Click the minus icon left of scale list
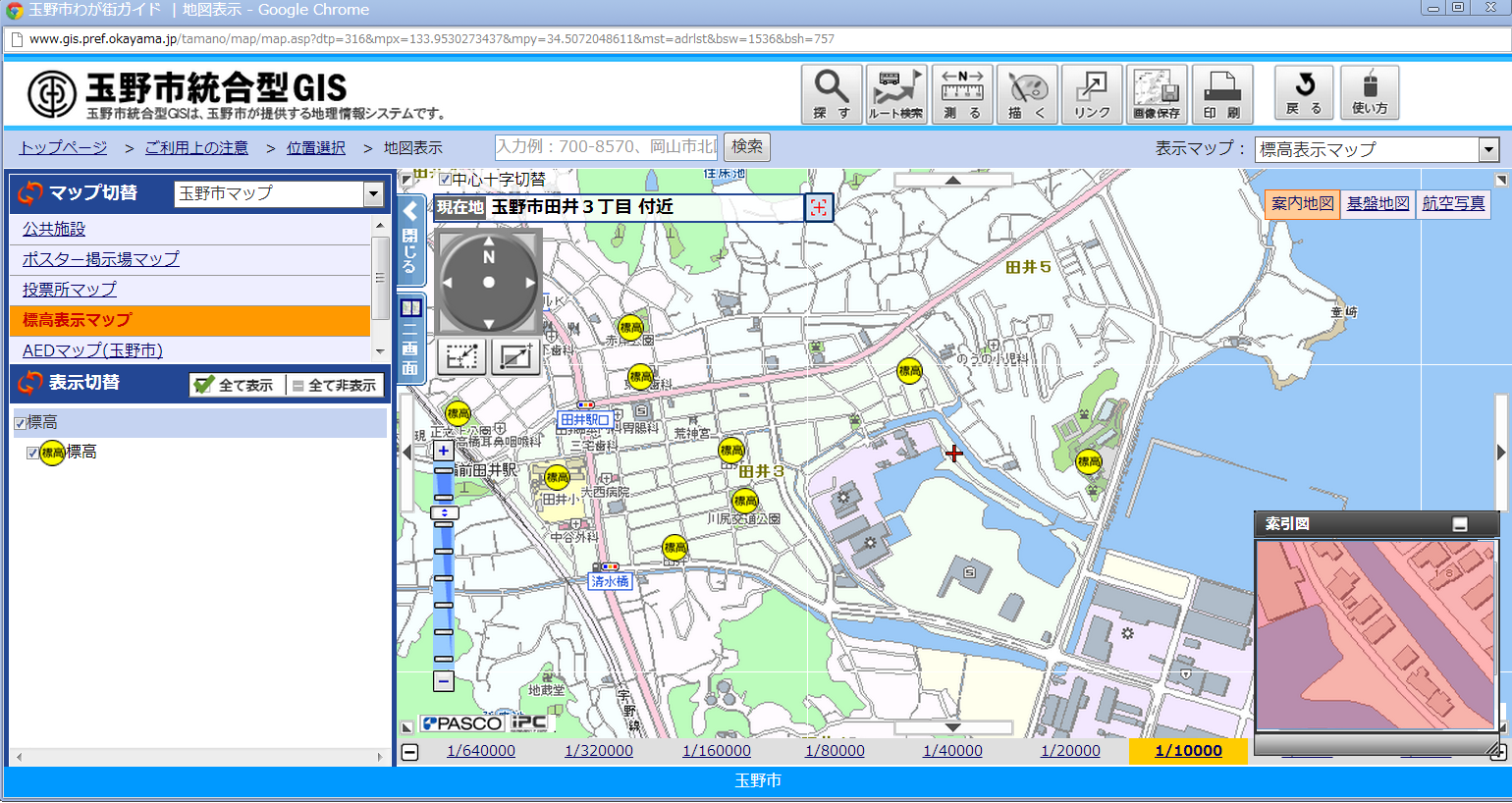The height and width of the screenshot is (803, 1512). point(410,752)
